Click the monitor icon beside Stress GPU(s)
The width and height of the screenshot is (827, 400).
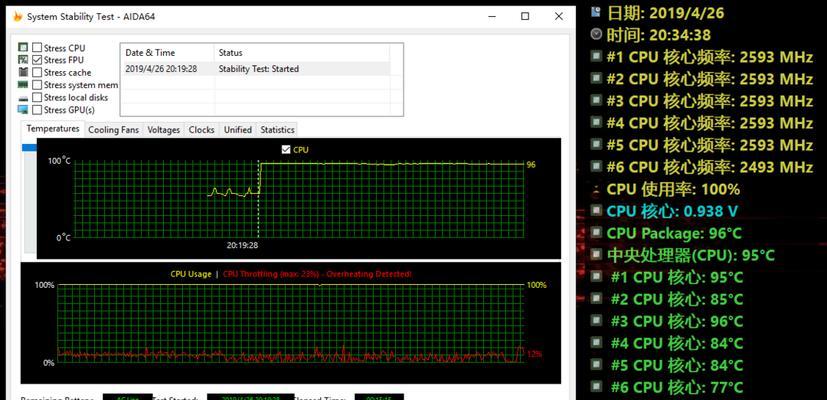[x=23, y=110]
